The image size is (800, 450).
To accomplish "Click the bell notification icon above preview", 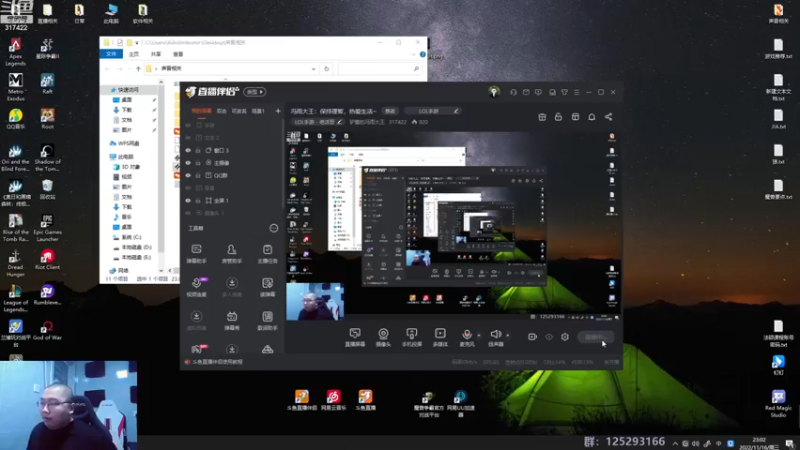I will [x=592, y=117].
